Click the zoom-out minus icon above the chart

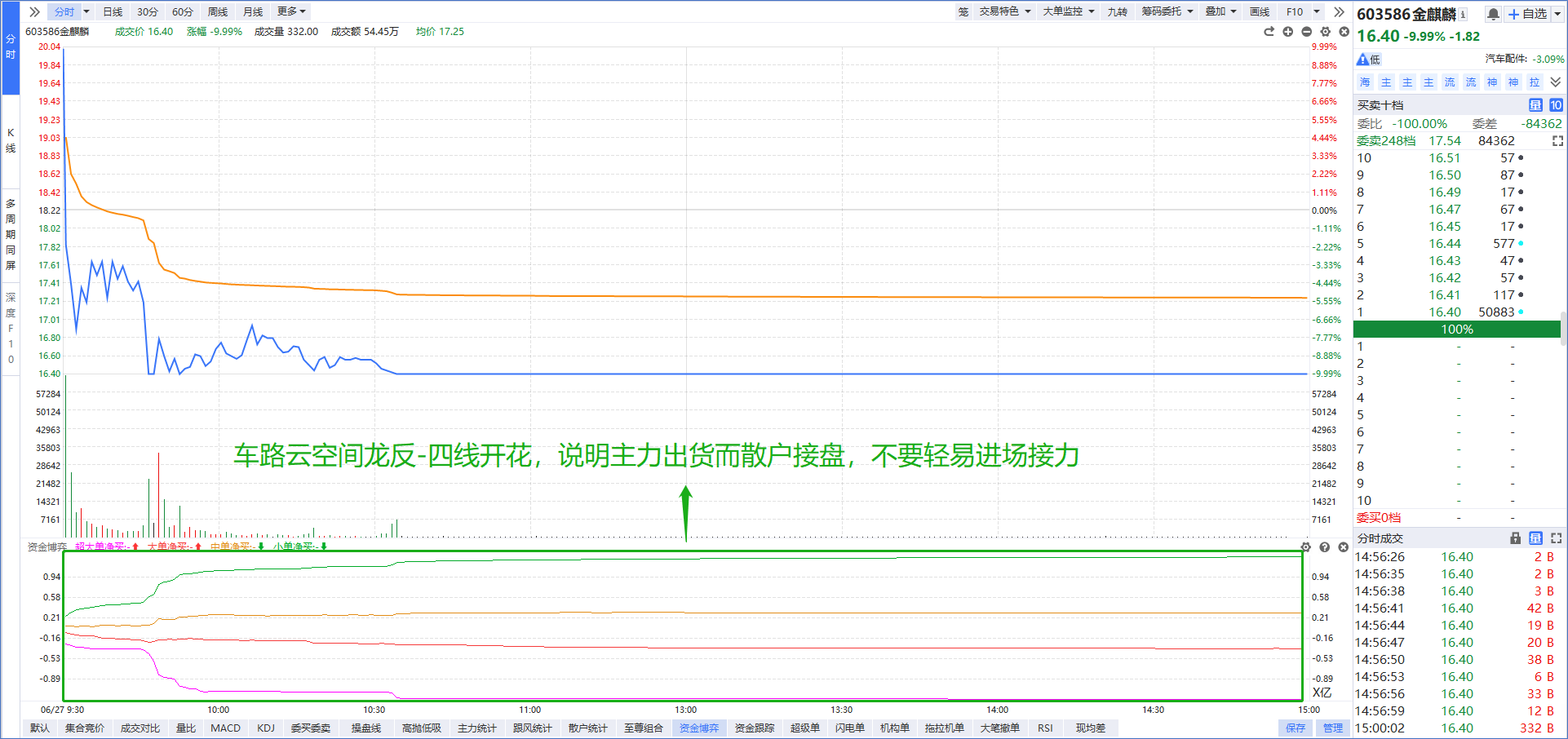(1306, 32)
